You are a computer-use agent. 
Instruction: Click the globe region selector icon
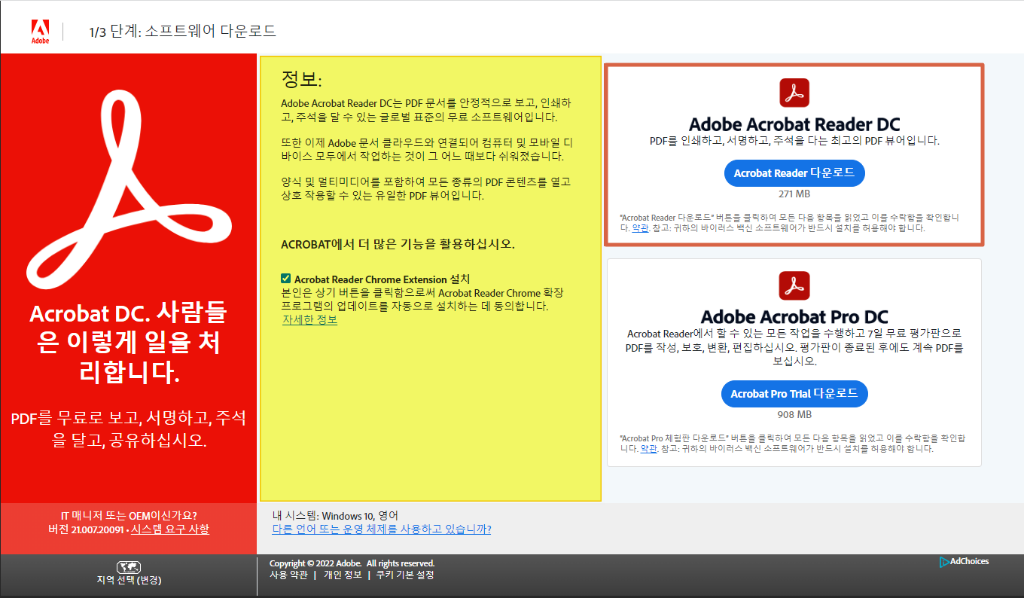click(129, 567)
